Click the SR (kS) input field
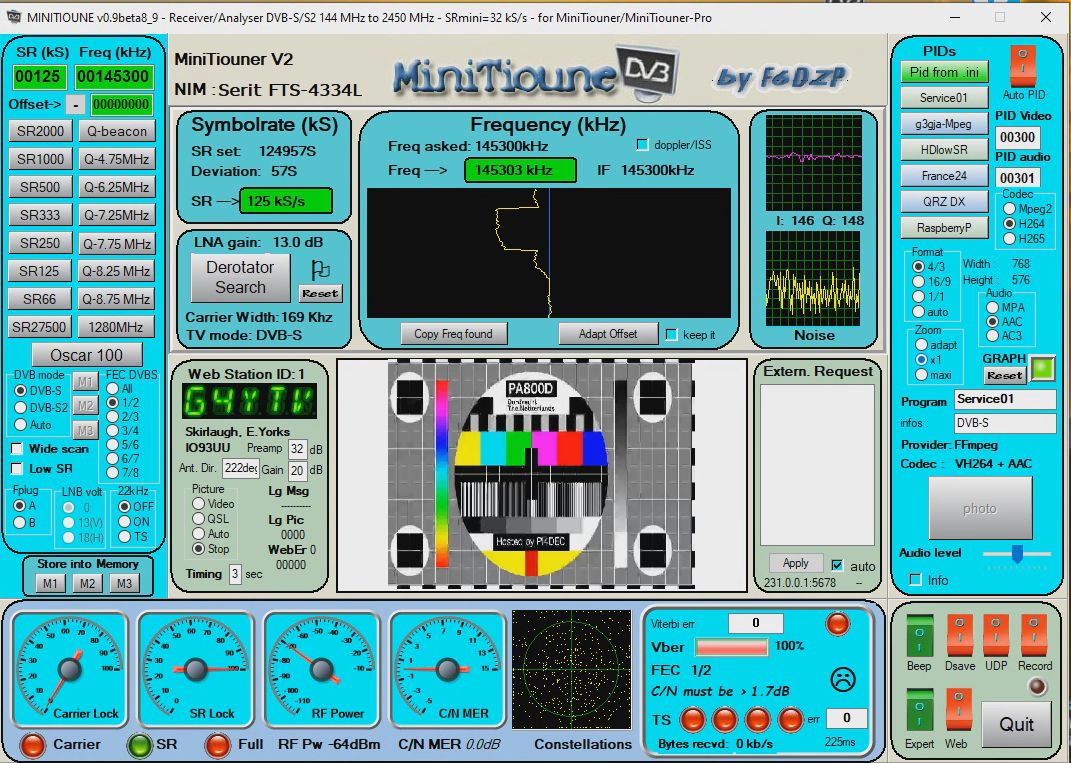1071x763 pixels. pos(40,77)
